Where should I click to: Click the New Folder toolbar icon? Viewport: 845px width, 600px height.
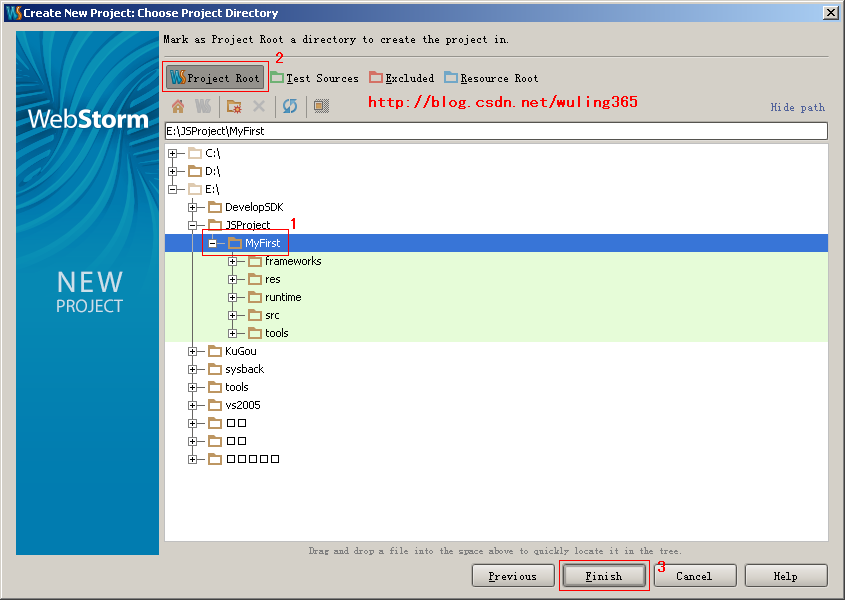point(234,106)
